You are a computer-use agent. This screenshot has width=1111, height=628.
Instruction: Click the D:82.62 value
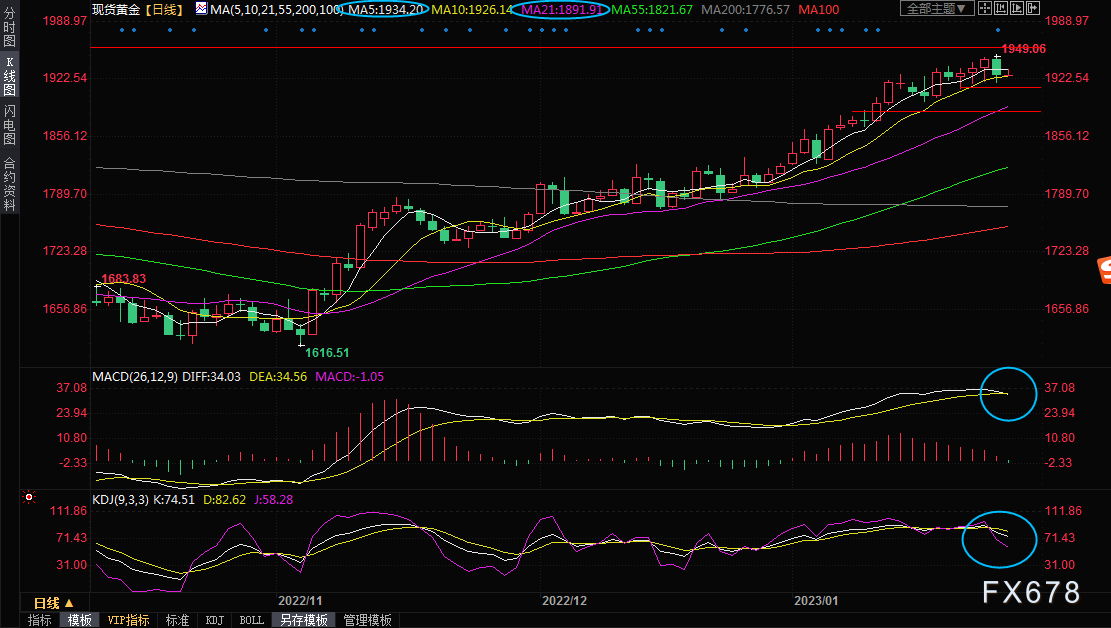(225, 499)
